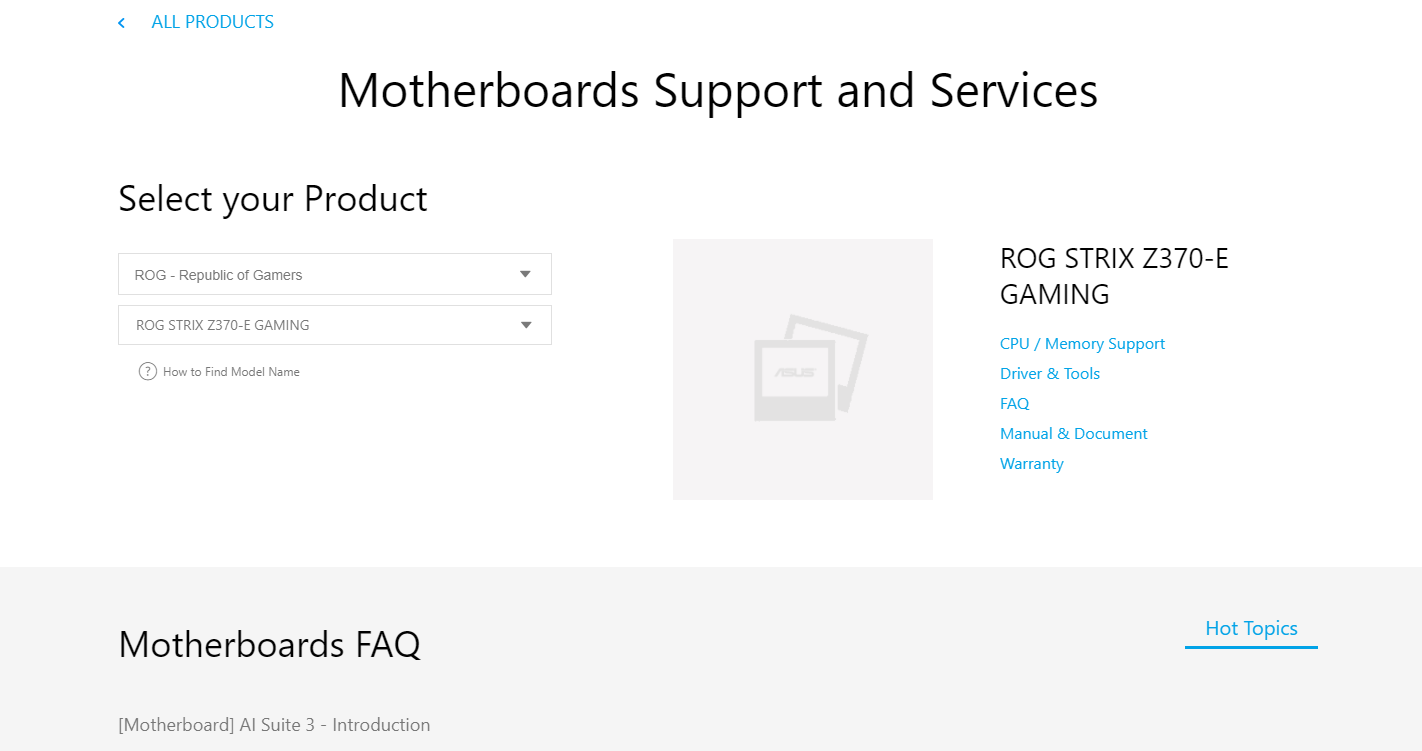Go back to ALL PRODUCTS
The width and height of the screenshot is (1422, 751).
212,22
